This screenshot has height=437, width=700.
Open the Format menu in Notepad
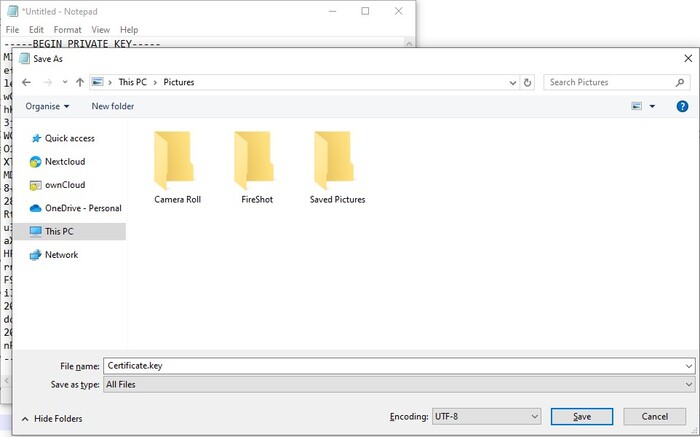pos(67,29)
